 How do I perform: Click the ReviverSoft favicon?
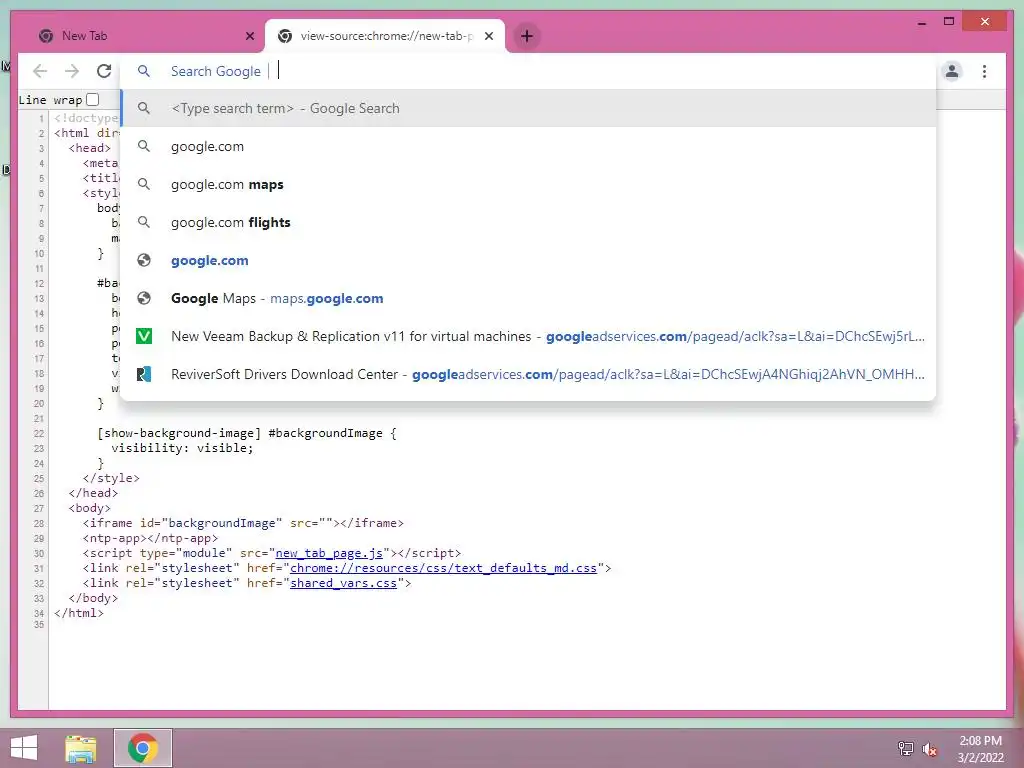(144, 374)
